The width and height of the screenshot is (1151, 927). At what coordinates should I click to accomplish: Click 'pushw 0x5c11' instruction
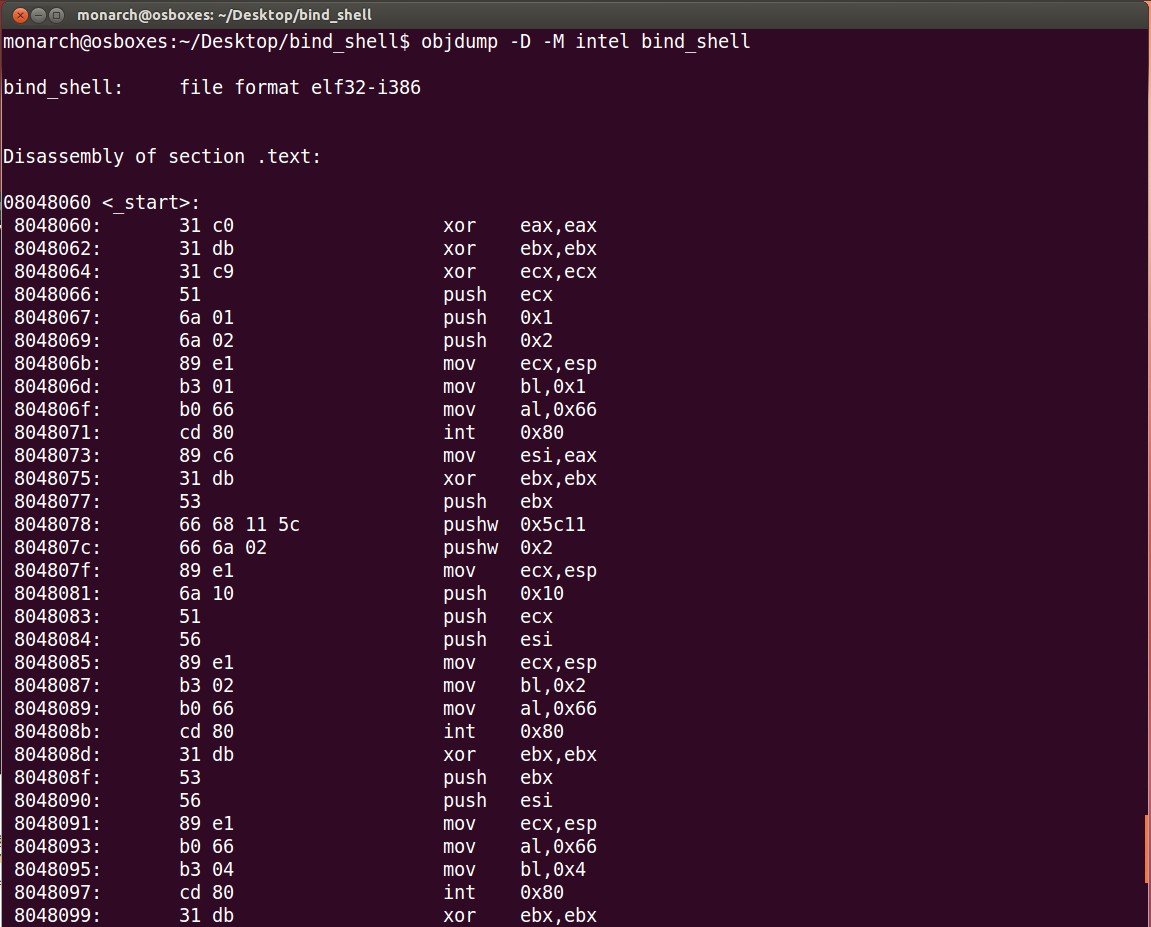pos(514,524)
